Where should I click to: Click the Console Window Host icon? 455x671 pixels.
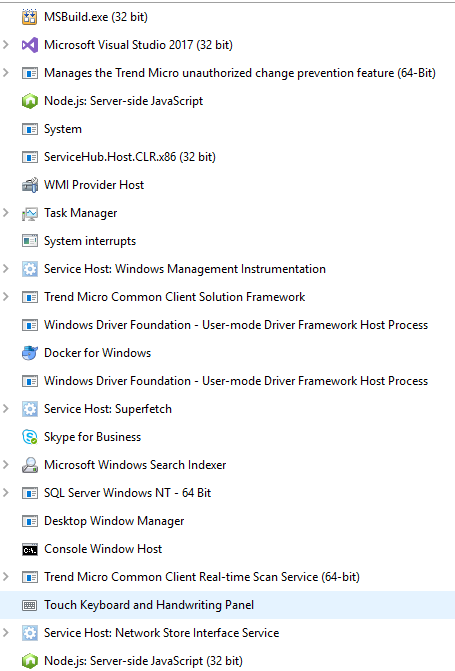30,549
